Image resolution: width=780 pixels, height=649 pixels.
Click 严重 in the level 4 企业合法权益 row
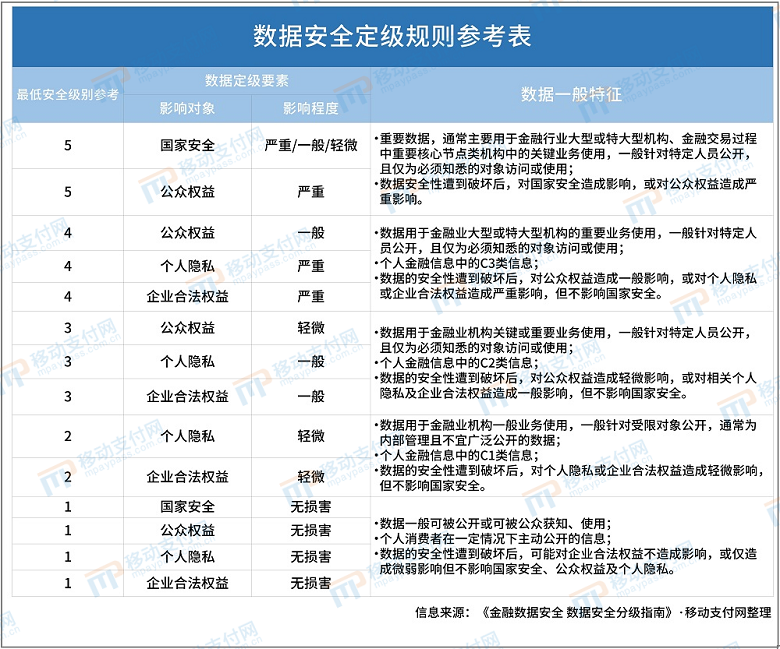(x=311, y=296)
